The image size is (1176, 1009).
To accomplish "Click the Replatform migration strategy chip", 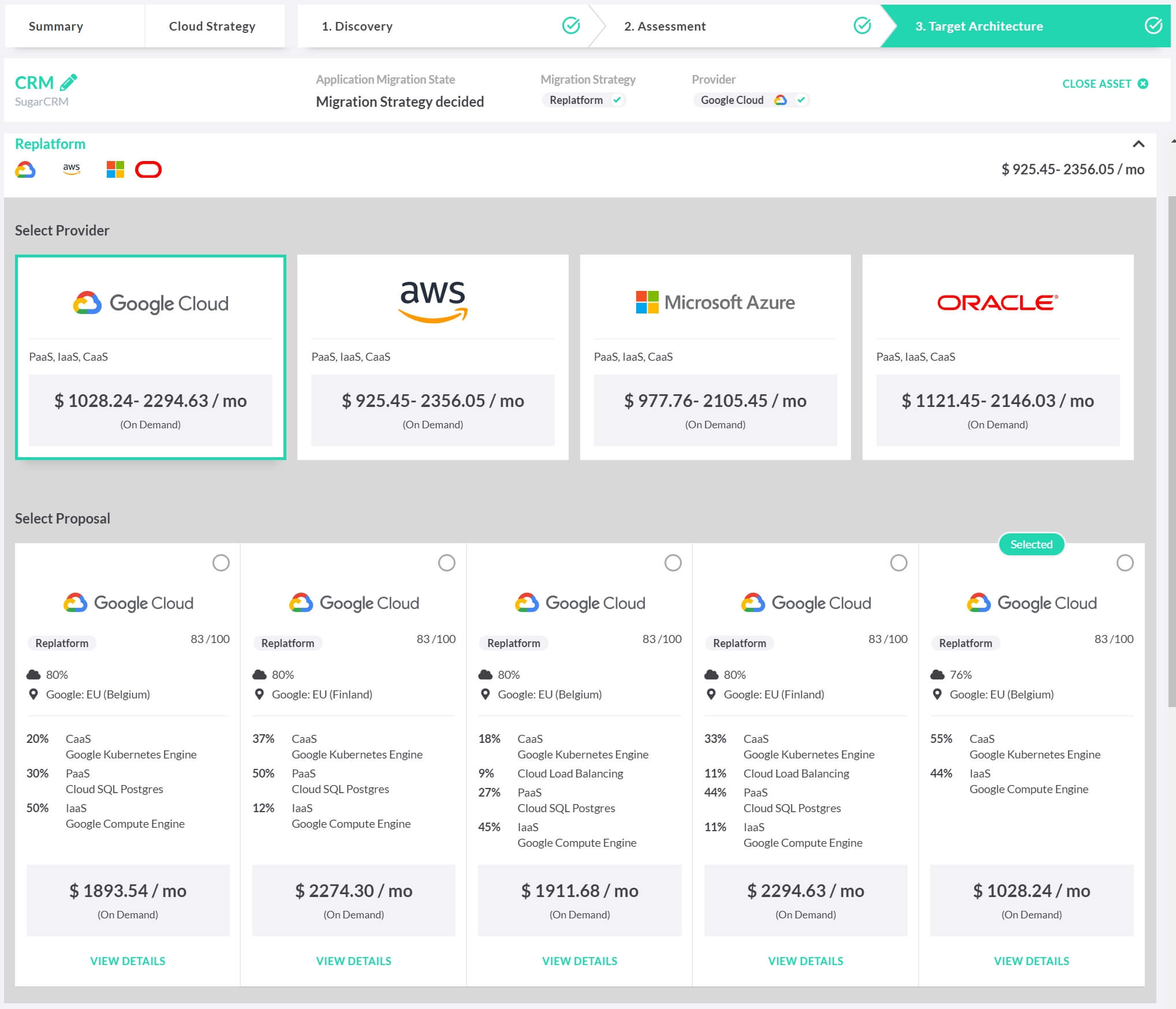I will pyautogui.click(x=584, y=100).
